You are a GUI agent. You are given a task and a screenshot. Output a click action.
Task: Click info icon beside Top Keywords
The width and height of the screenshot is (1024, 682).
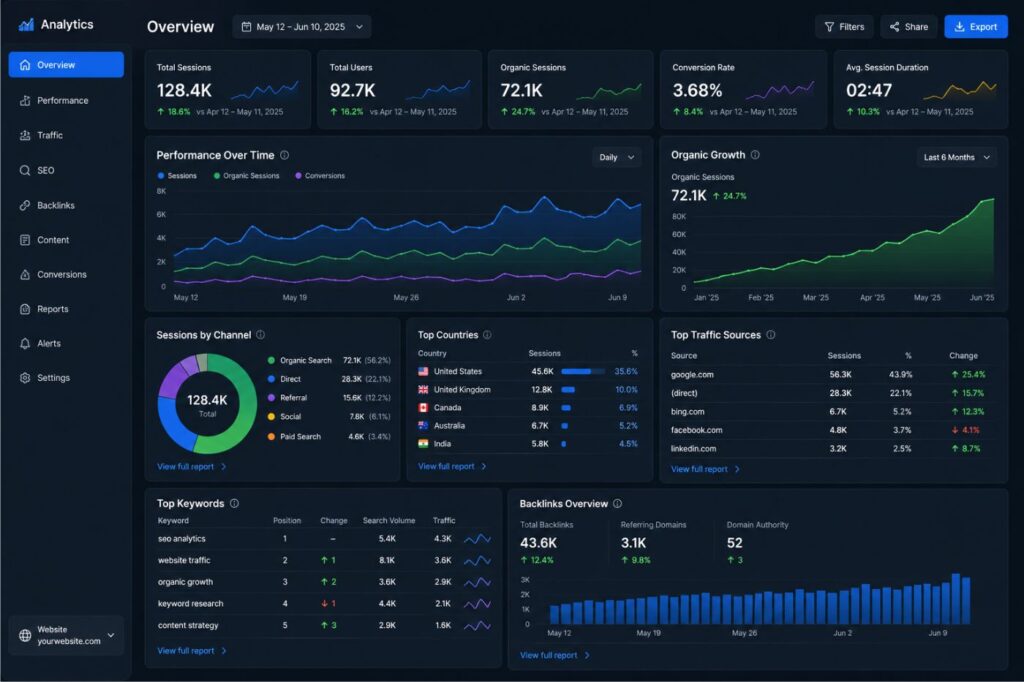[x=234, y=503]
